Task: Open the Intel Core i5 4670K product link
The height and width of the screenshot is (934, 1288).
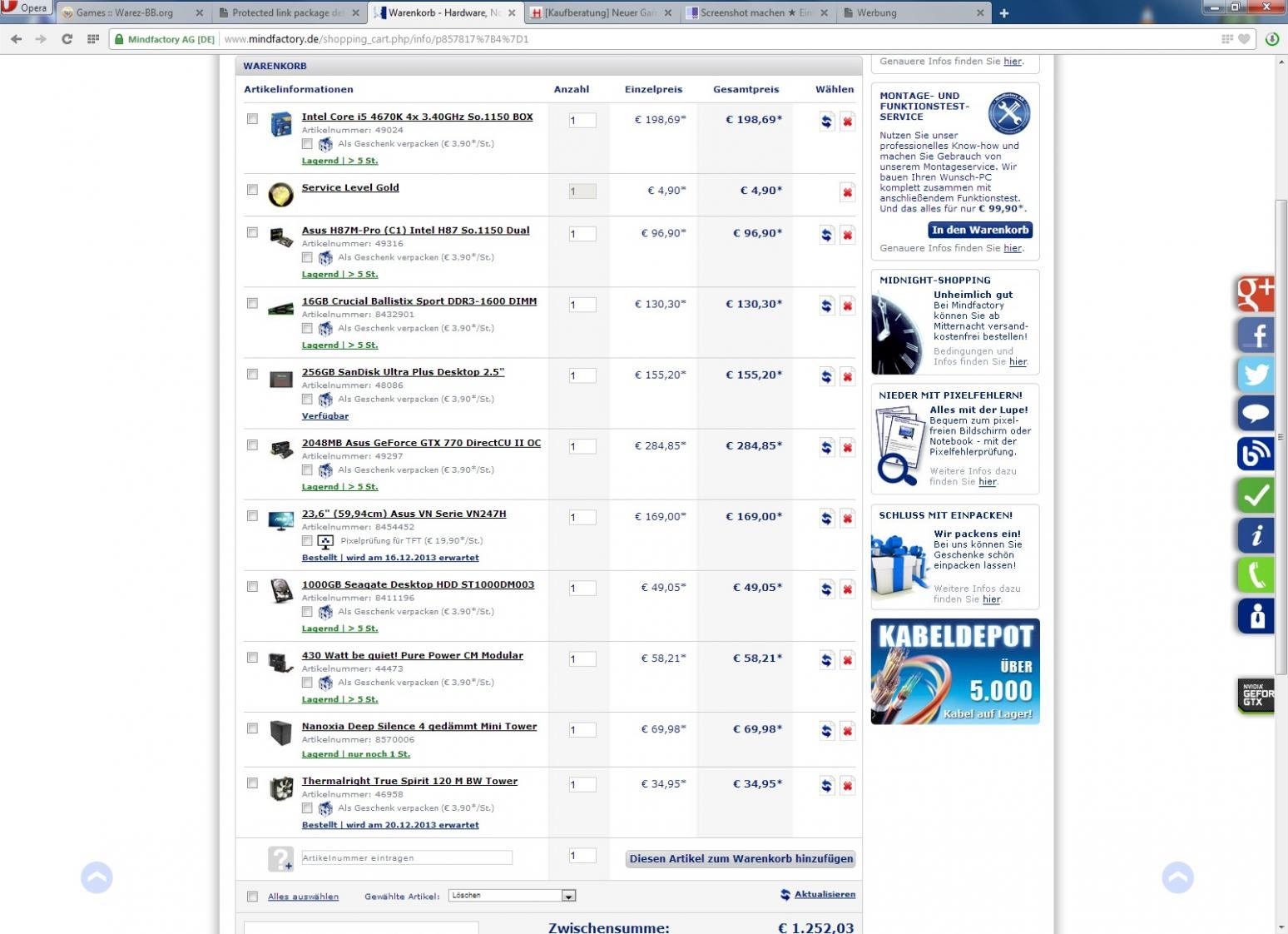Action: coord(417,117)
